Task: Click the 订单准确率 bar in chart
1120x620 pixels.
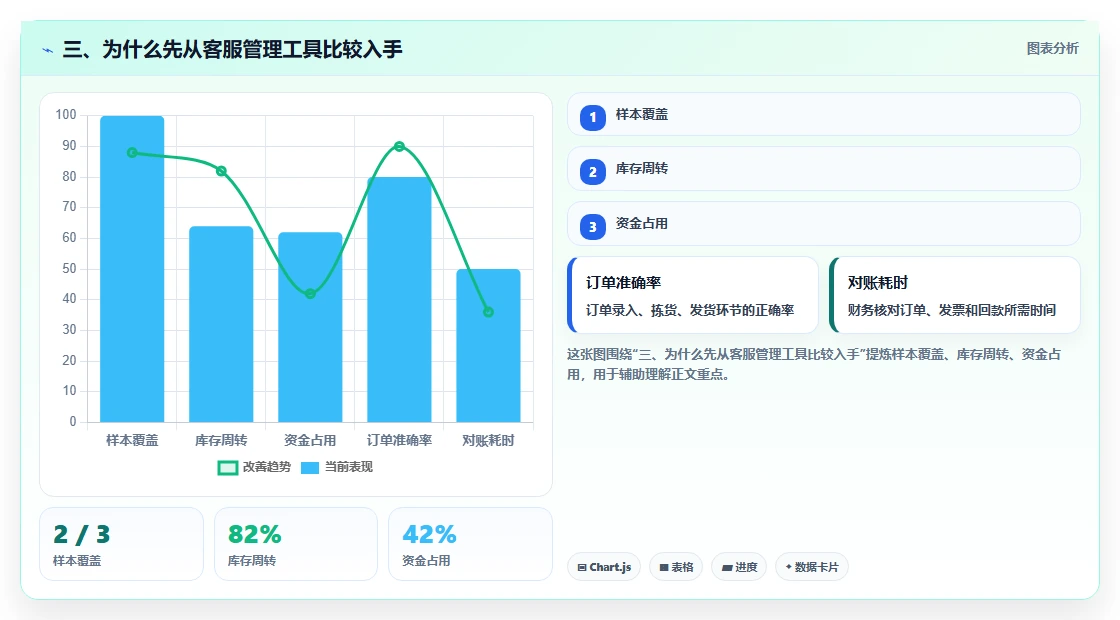Action: pos(399,299)
